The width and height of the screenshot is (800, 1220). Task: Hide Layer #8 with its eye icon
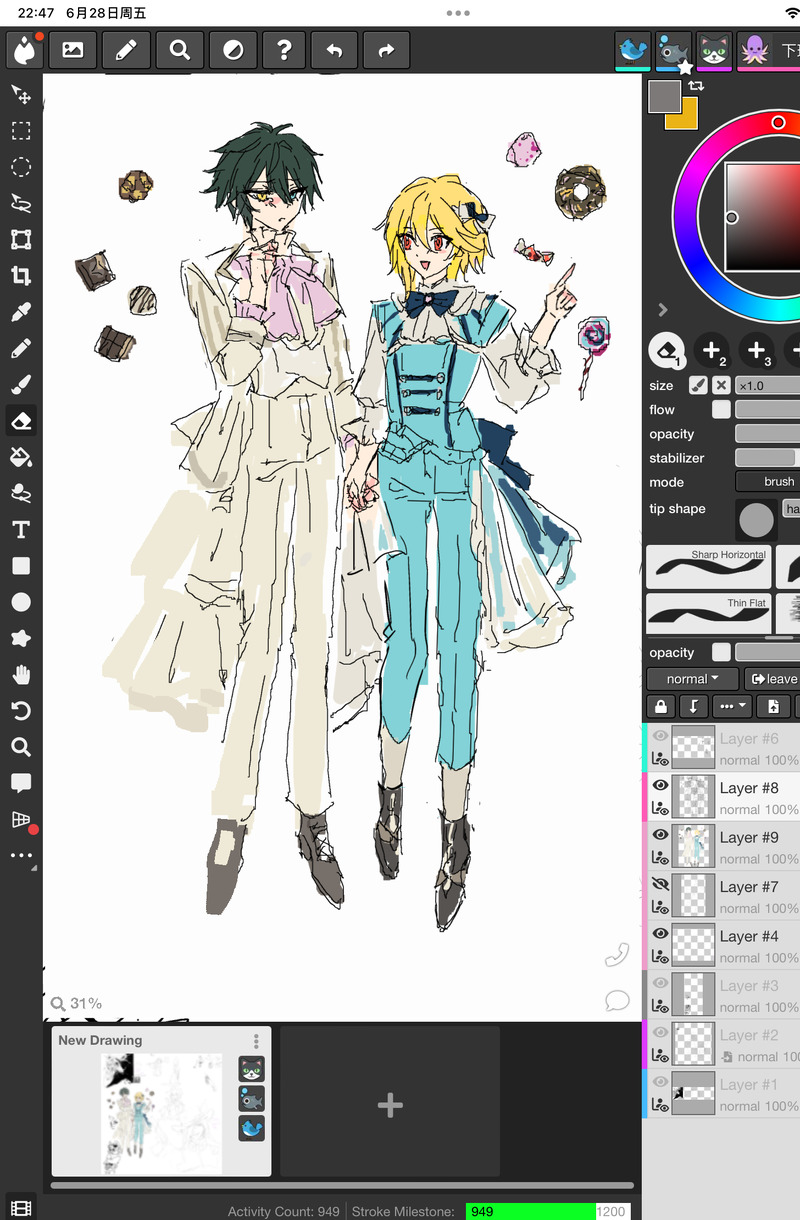pos(661,783)
